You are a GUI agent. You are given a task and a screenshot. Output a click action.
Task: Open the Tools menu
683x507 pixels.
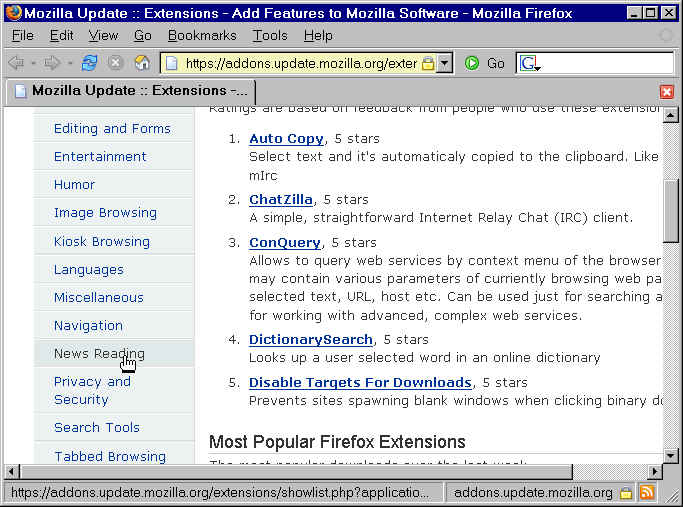coord(270,36)
